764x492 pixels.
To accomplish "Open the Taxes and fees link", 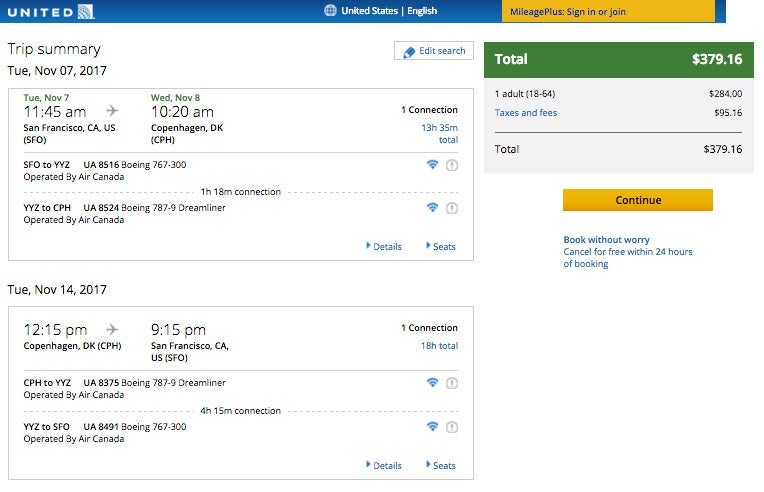I will [x=526, y=113].
